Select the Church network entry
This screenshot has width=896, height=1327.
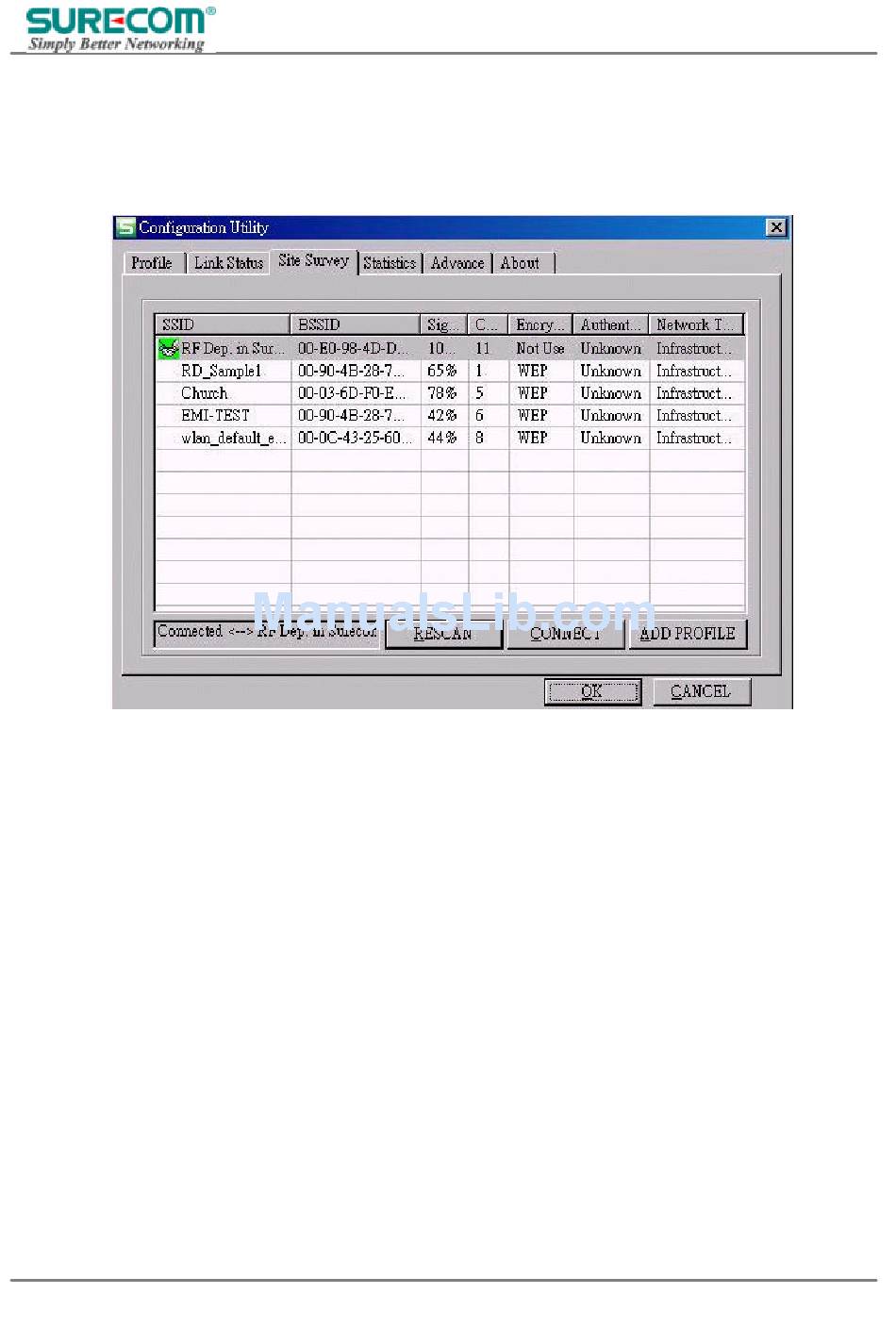point(205,393)
